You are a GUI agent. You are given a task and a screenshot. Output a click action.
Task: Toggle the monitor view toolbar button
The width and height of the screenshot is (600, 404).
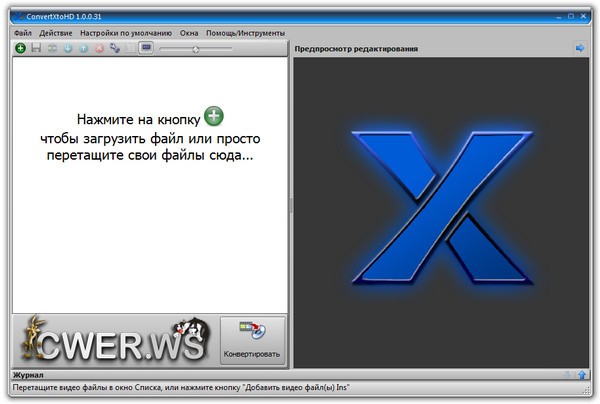point(146,48)
